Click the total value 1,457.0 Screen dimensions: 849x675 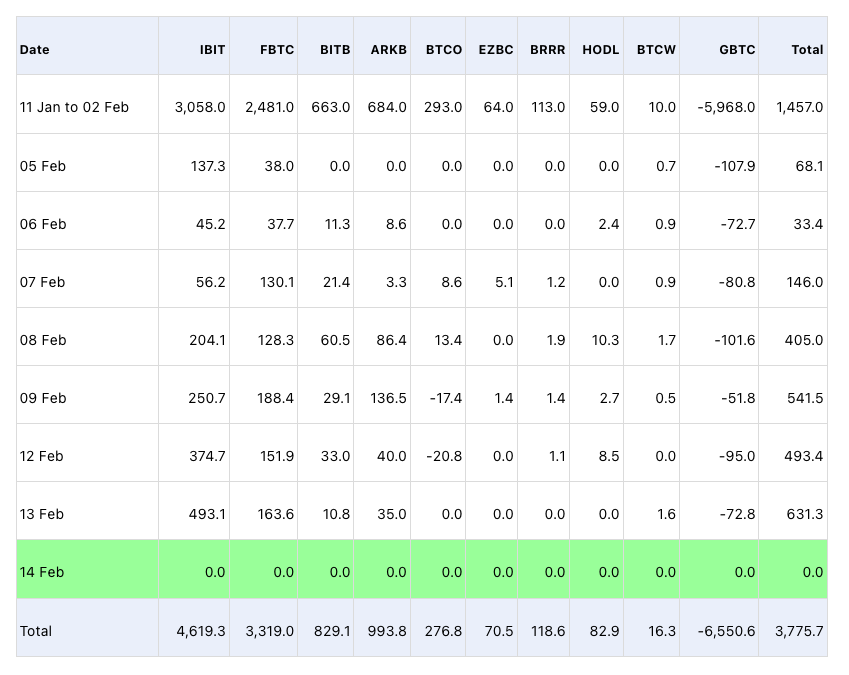click(x=799, y=107)
